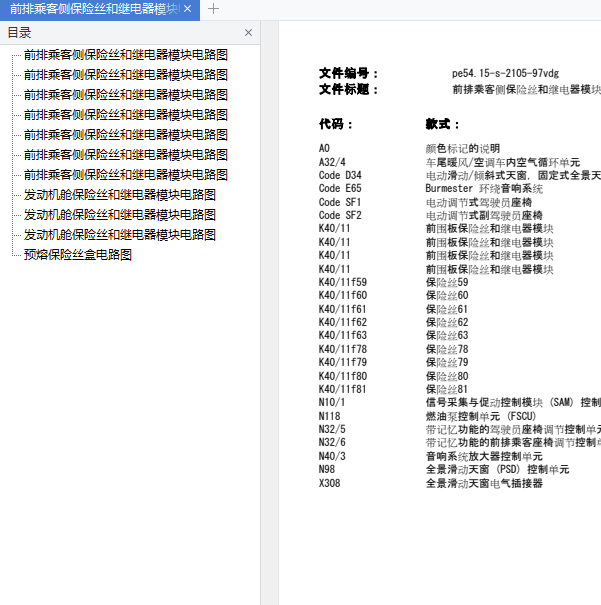The width and height of the screenshot is (601, 605).
Task: Open the last 前排乘客侧保险丝和继电器模块电路图 entry
Action: (126, 175)
